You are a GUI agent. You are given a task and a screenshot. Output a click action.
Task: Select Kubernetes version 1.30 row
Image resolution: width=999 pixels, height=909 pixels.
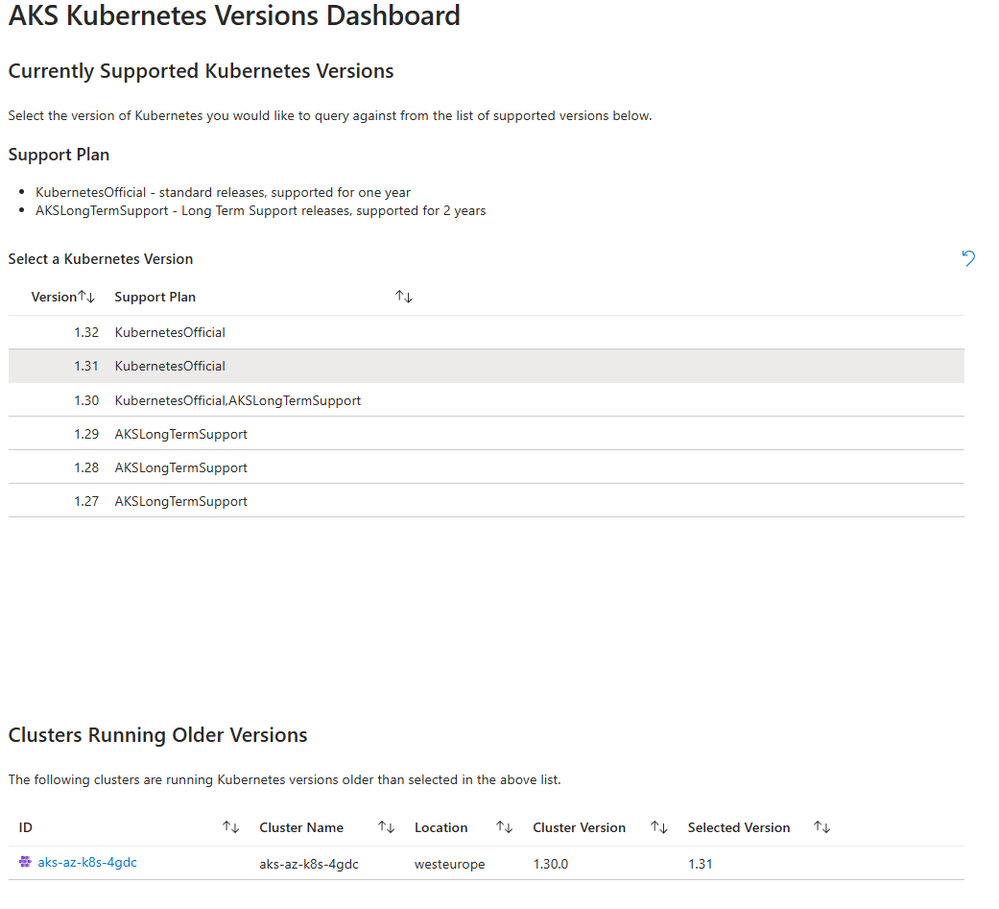tap(486, 400)
